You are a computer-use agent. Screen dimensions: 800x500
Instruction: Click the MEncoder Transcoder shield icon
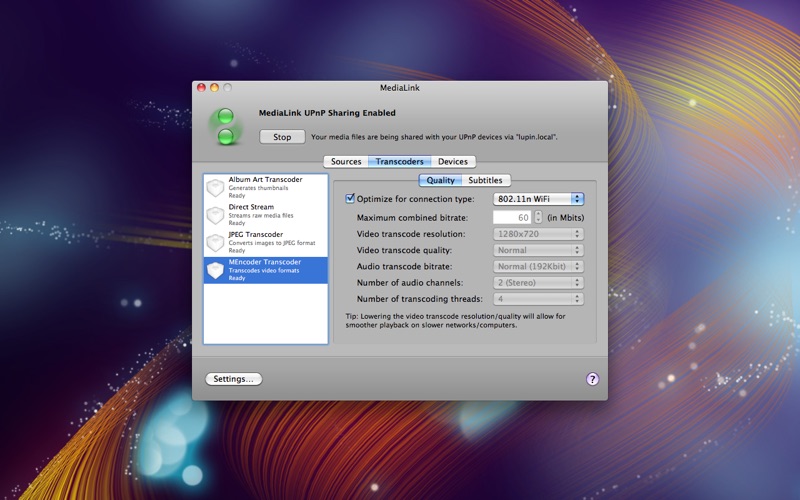coord(215,270)
